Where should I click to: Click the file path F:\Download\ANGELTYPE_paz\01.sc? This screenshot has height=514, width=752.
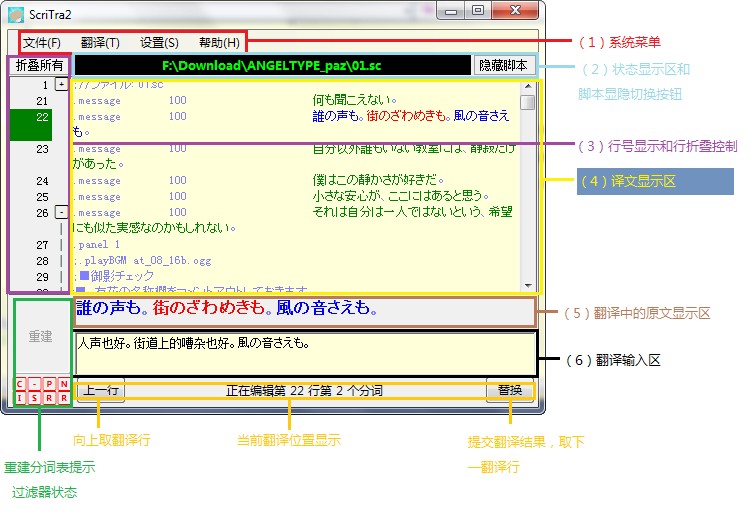(271, 65)
